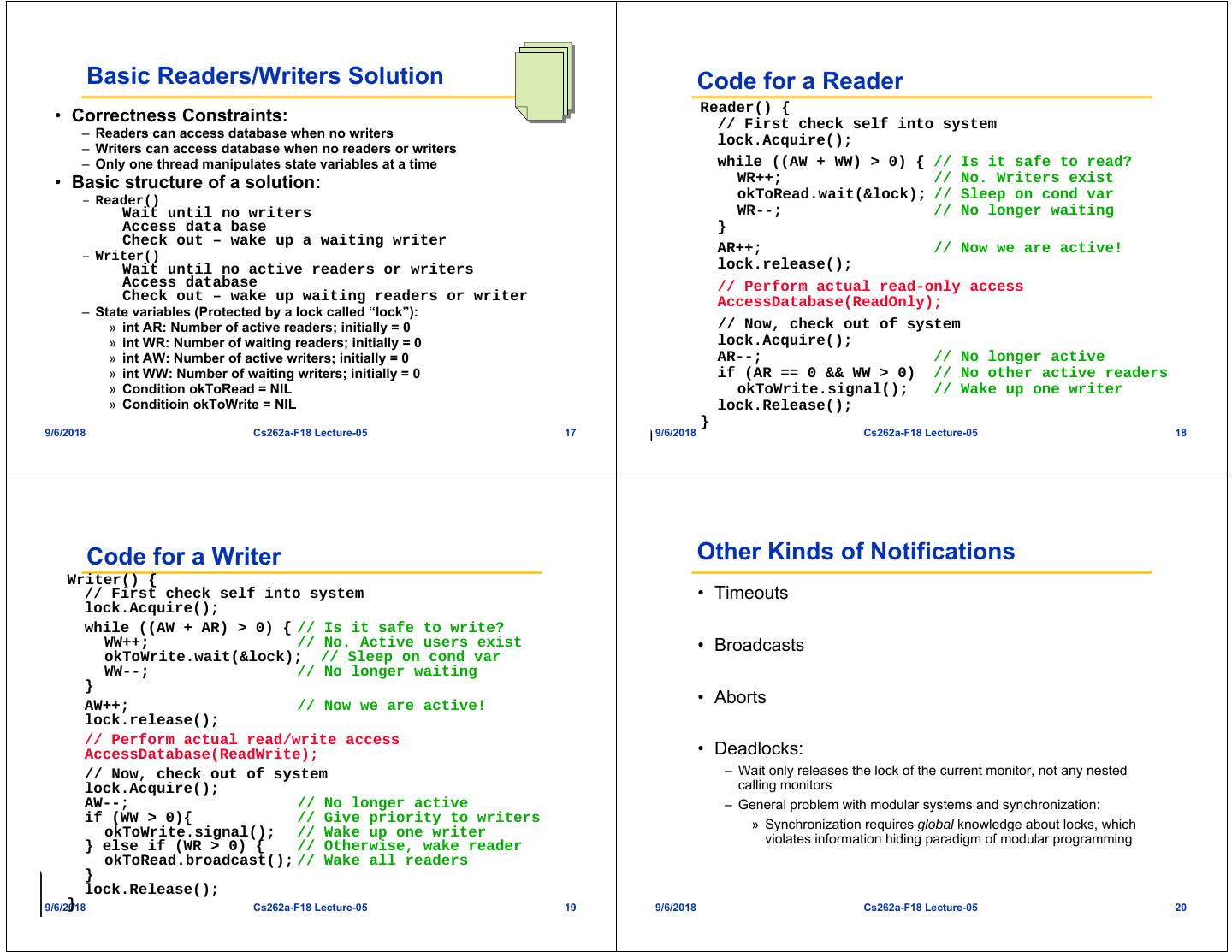1232x952 pixels.
Task: Click the 'Timeouts' bullet point
Action: (750, 593)
